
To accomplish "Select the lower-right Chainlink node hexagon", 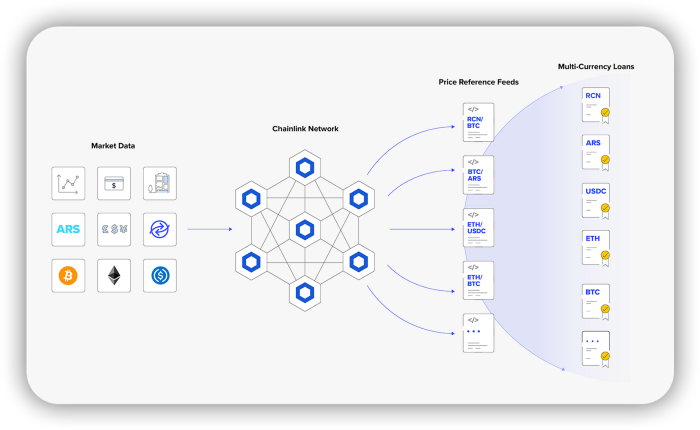I will [359, 262].
